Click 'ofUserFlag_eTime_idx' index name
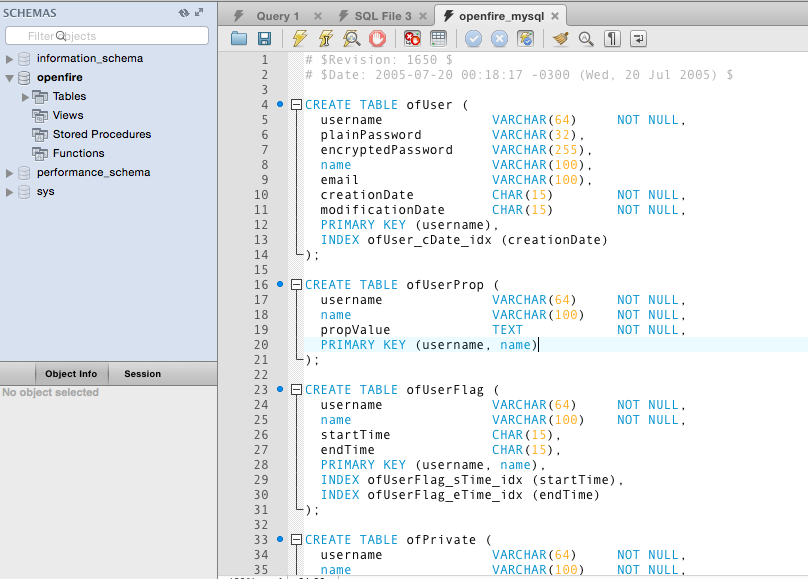This screenshot has height=579, width=808. point(445,495)
